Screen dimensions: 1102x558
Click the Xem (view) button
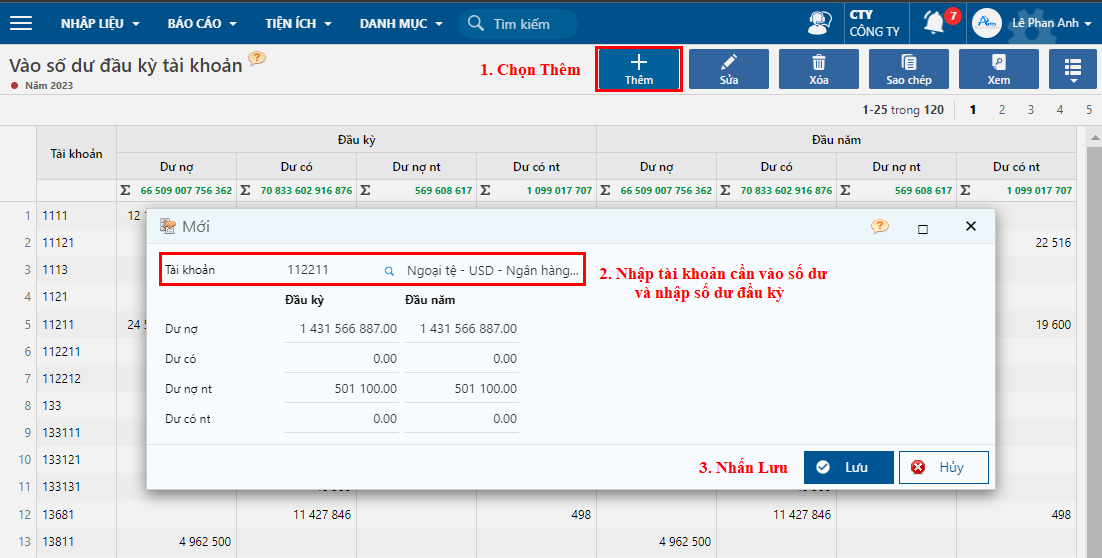(x=999, y=69)
